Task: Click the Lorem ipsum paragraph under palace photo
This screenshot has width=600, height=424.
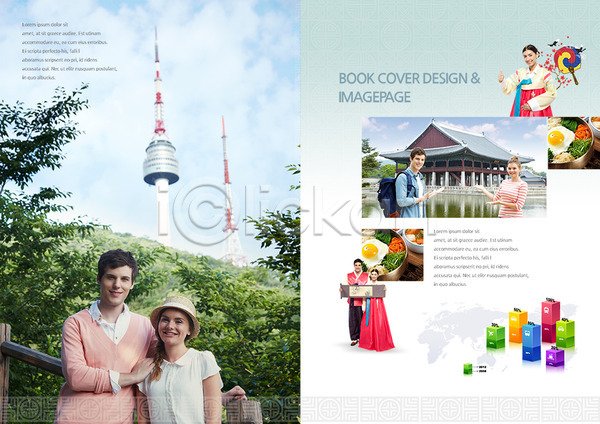Action: point(480,258)
